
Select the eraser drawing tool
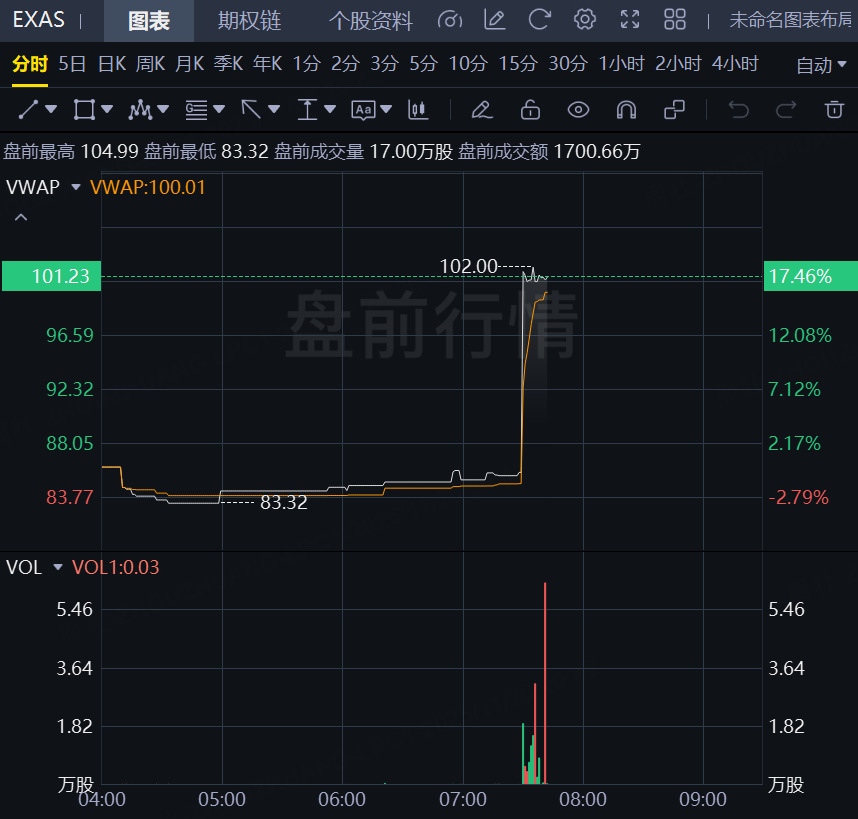click(481, 109)
